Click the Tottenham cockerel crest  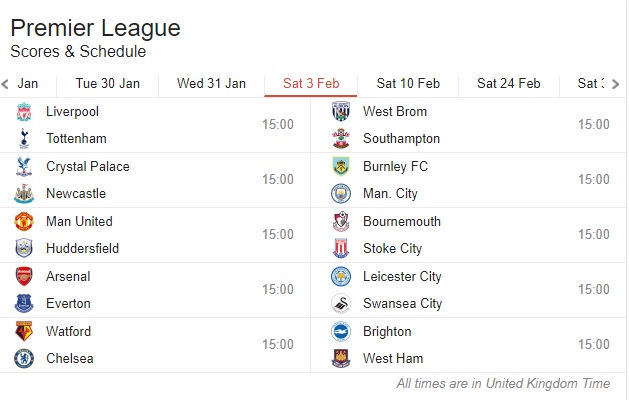coord(24,139)
